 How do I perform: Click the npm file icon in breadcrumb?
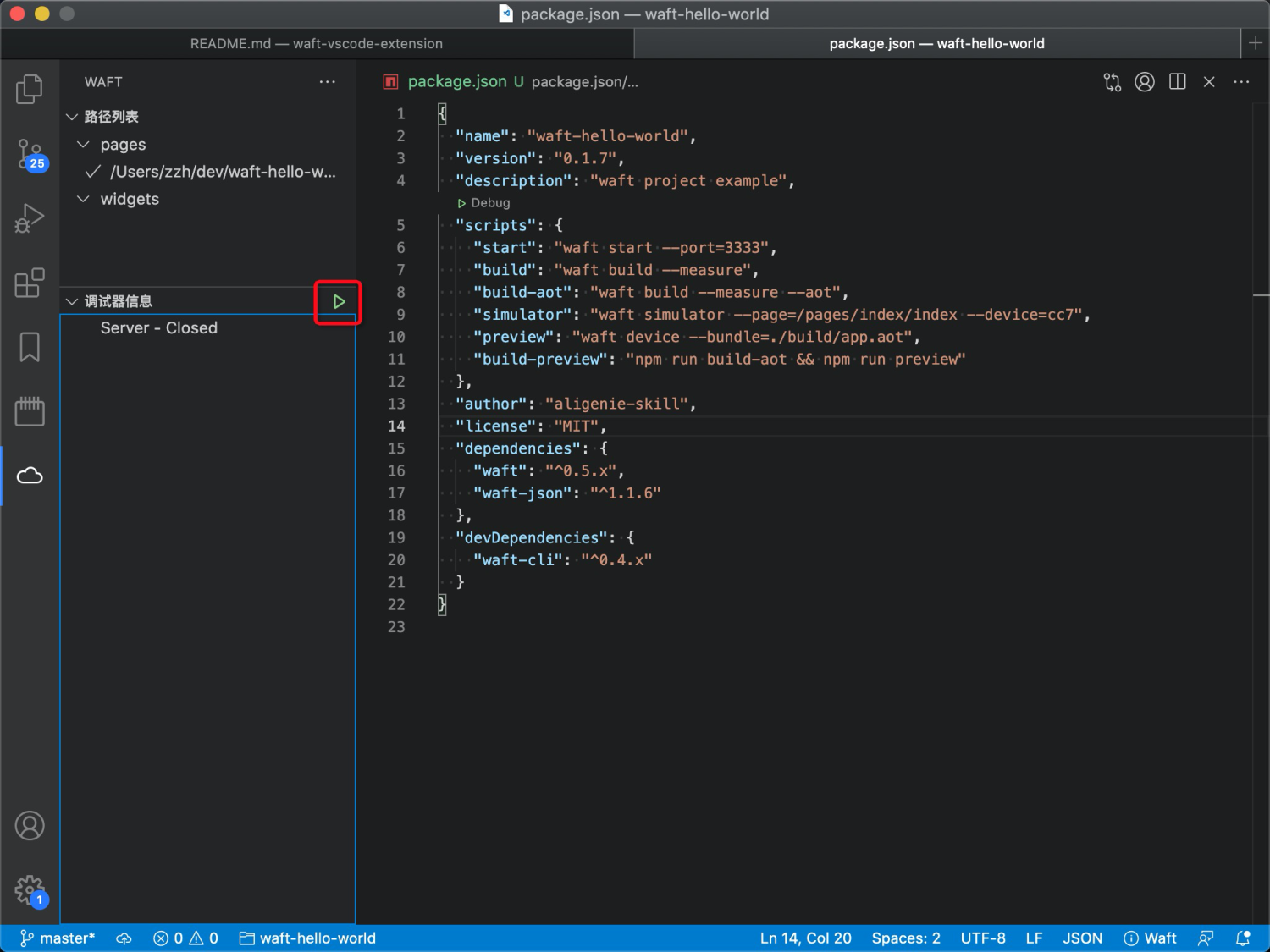(x=390, y=82)
